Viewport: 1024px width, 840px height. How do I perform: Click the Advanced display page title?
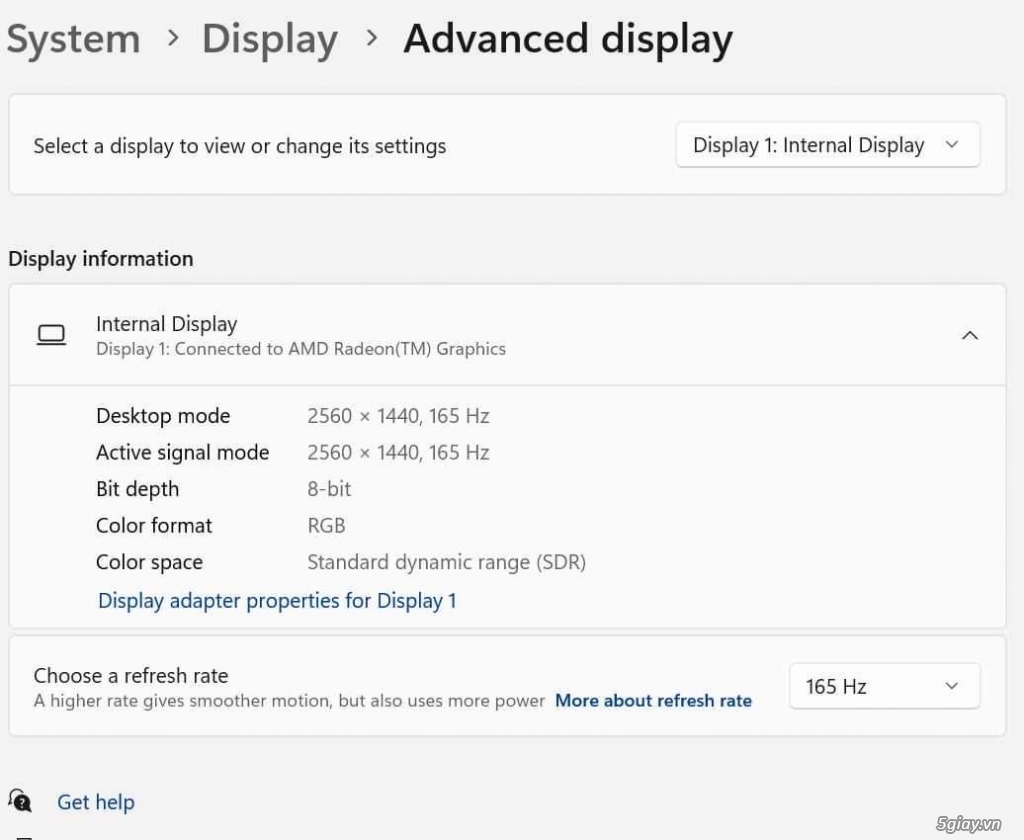tap(567, 38)
